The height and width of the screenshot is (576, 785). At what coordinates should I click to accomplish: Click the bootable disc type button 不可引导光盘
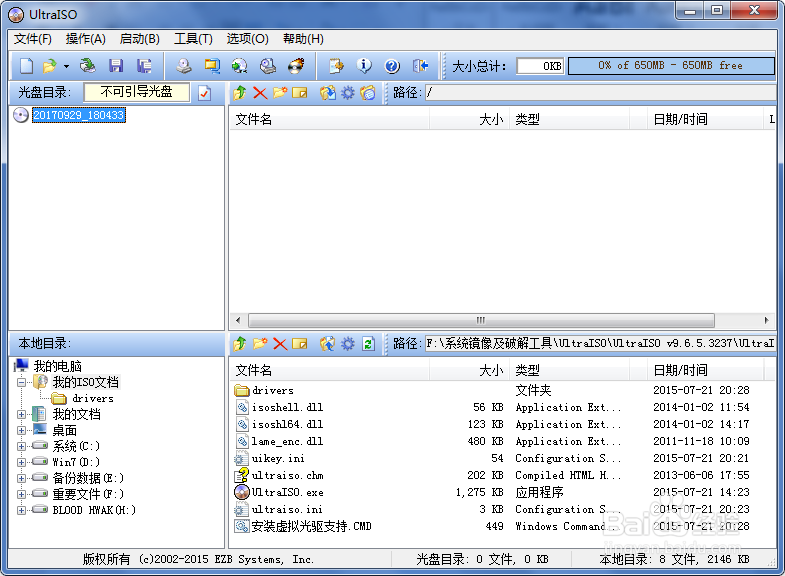[x=137, y=92]
